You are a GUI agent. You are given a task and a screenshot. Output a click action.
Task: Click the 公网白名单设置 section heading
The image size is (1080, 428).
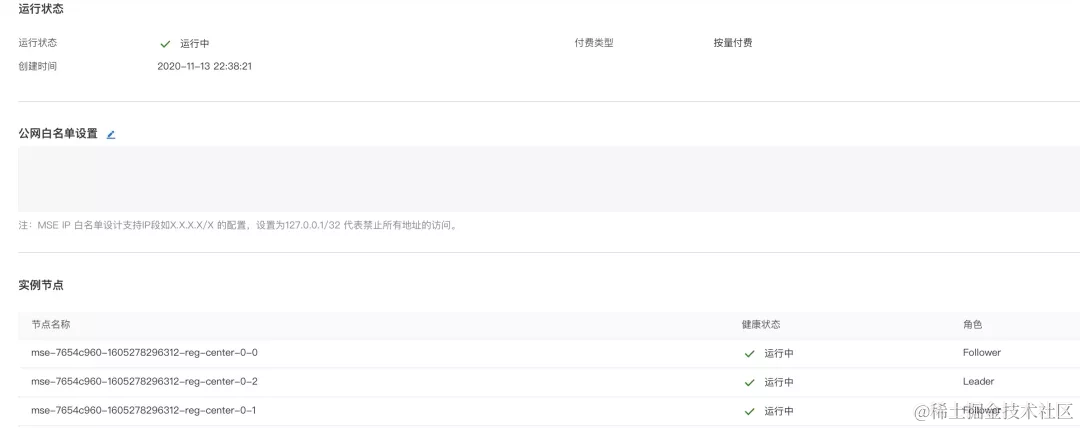58,134
